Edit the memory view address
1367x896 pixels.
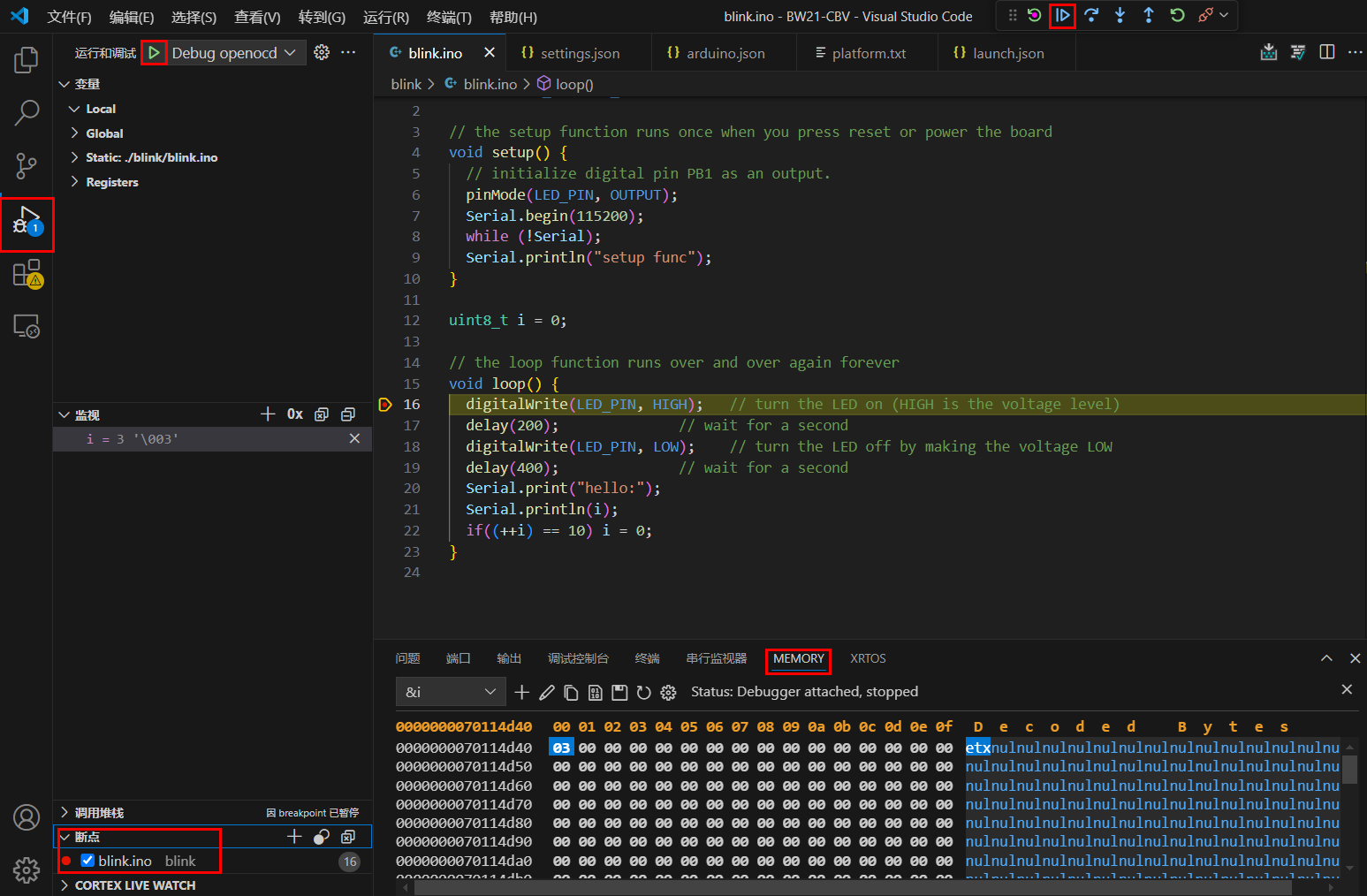pyautogui.click(x=547, y=692)
